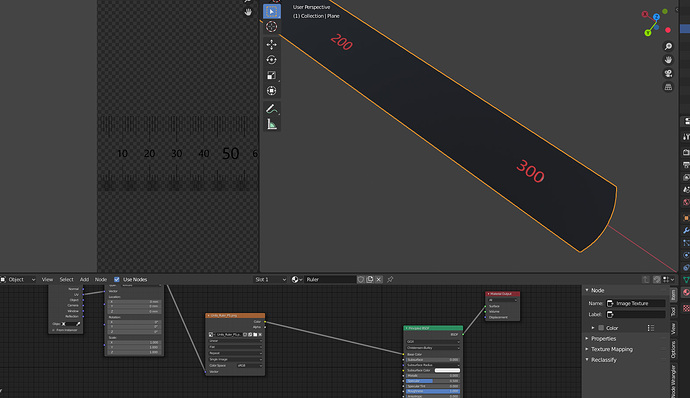Select the Select Box tool
Screen dimensions: 690x398
tap(272, 11)
